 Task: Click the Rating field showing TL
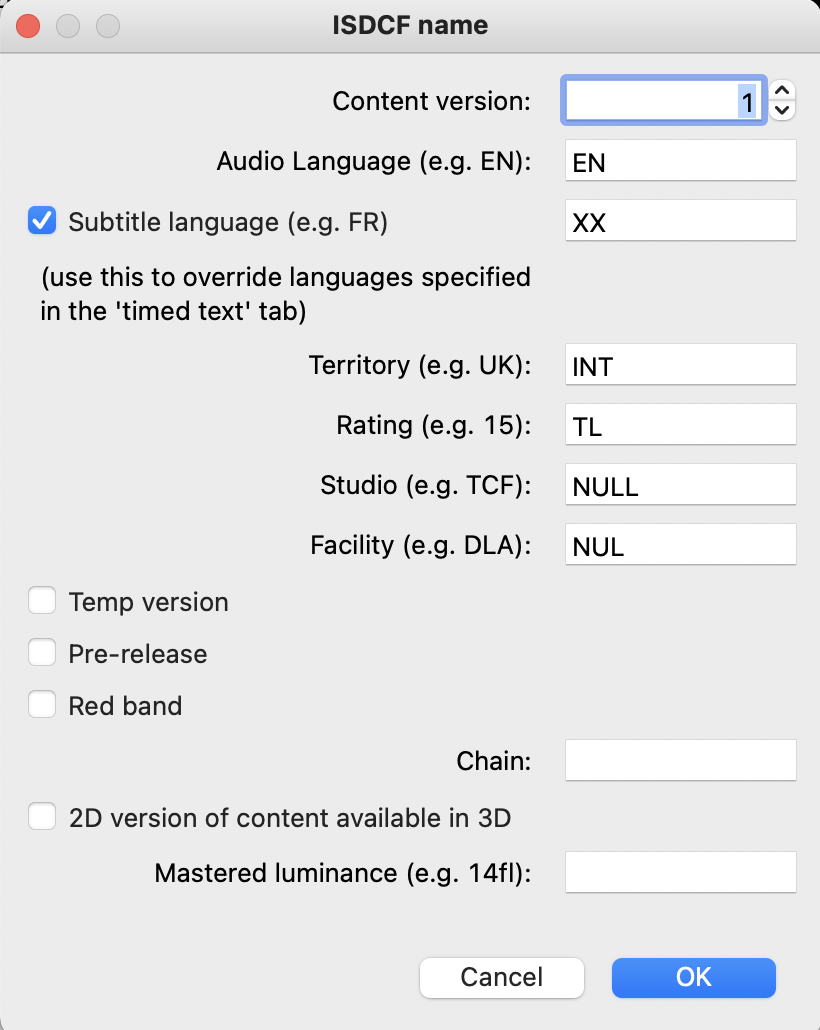pos(681,424)
